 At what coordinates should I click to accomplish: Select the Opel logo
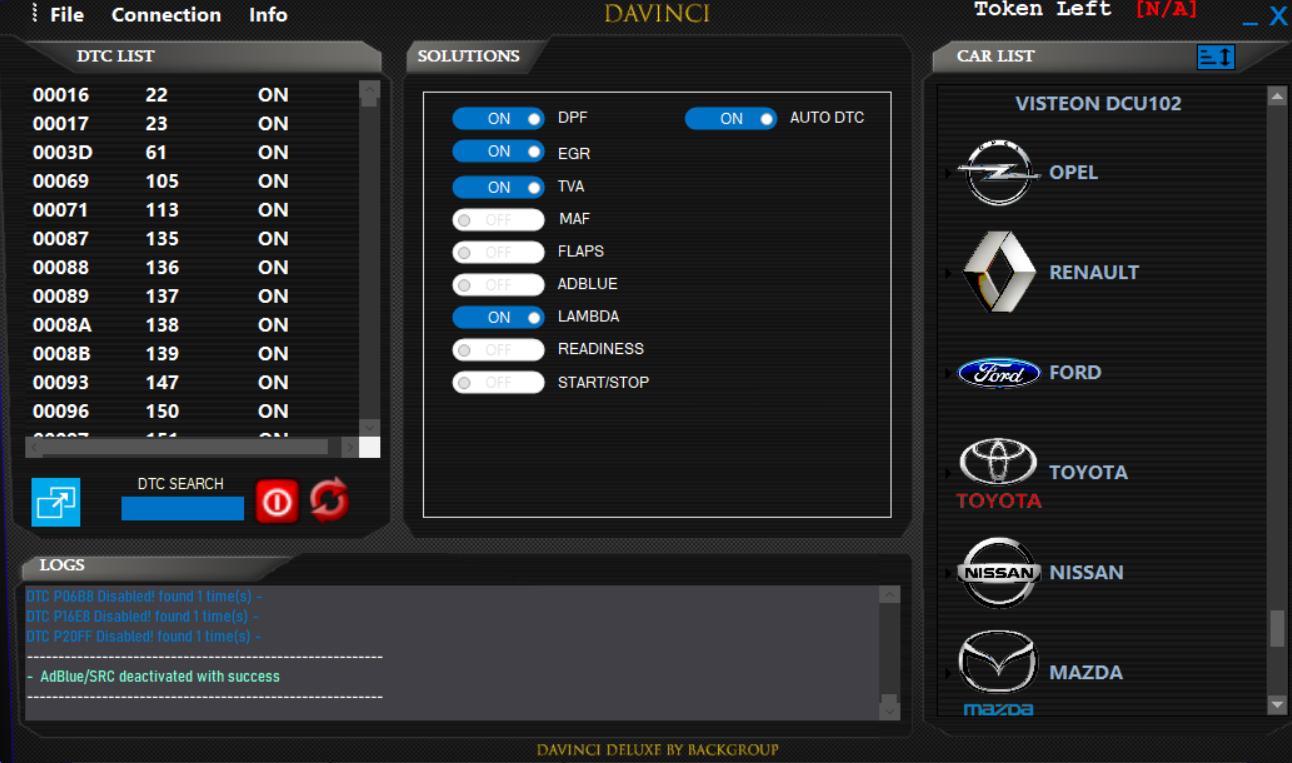pos(998,173)
